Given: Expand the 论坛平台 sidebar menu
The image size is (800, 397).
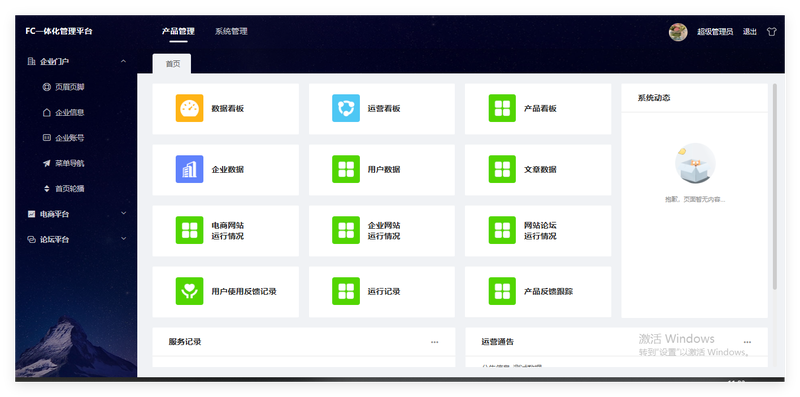Looking at the screenshot, I should pyautogui.click(x=76, y=239).
